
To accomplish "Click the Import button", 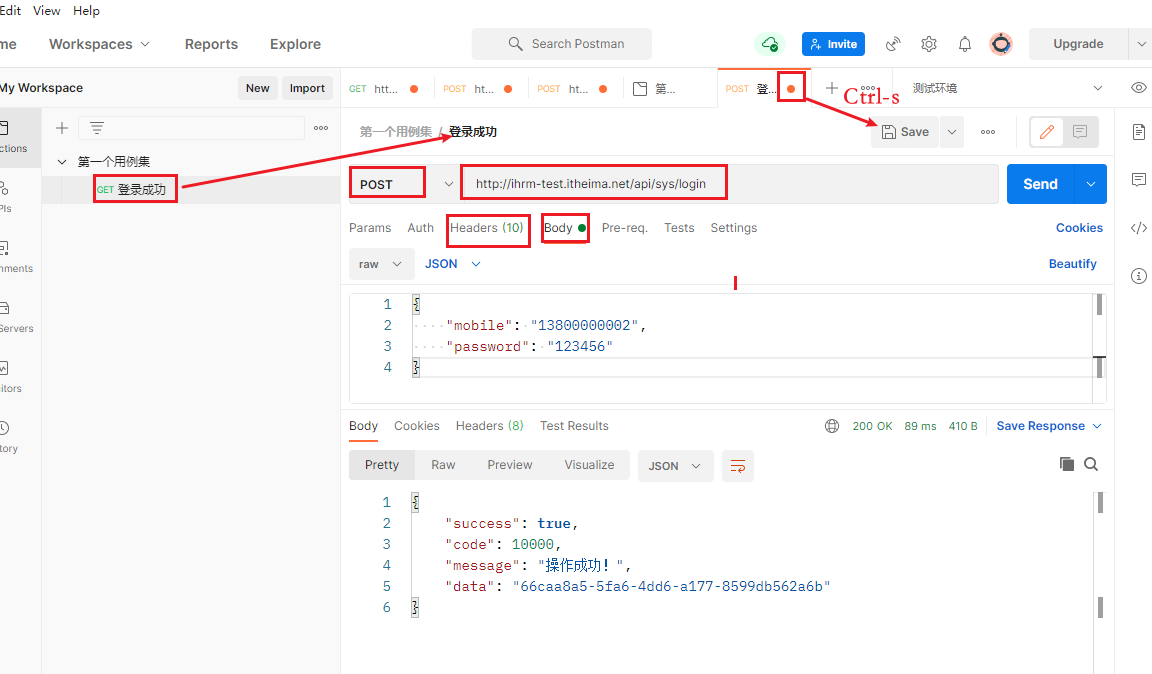I will tap(307, 88).
